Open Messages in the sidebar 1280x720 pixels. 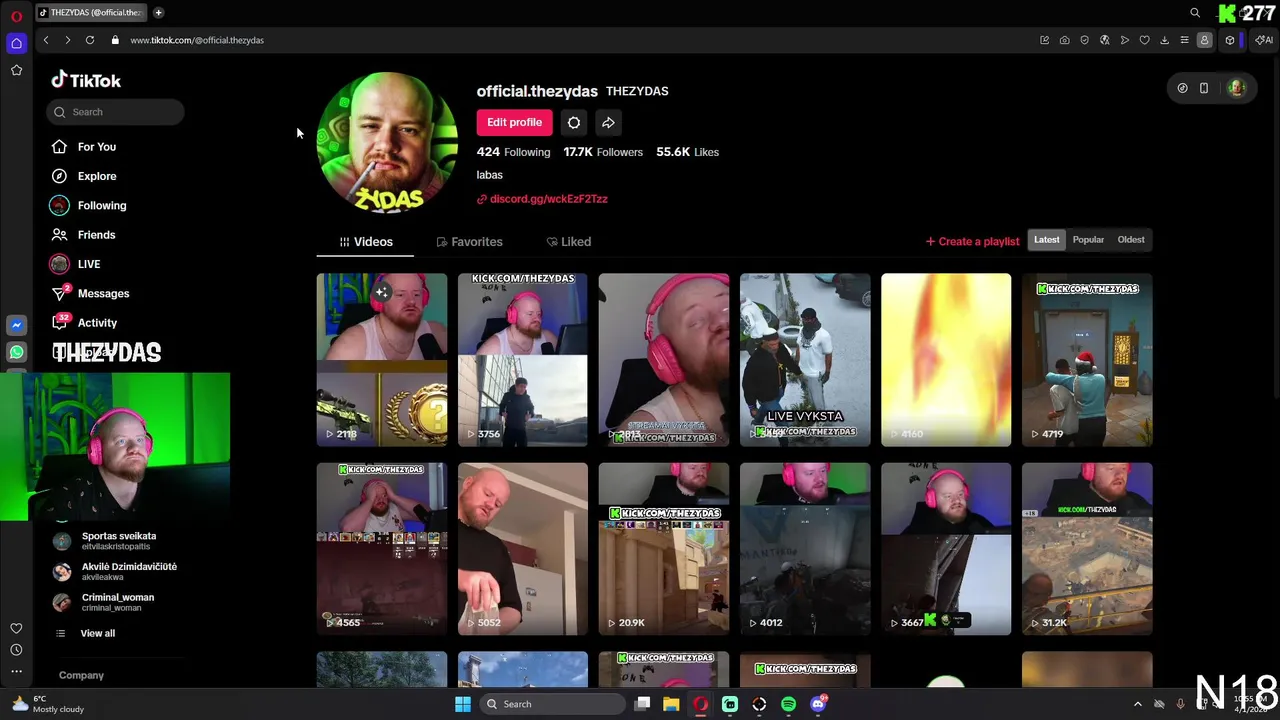pos(103,294)
